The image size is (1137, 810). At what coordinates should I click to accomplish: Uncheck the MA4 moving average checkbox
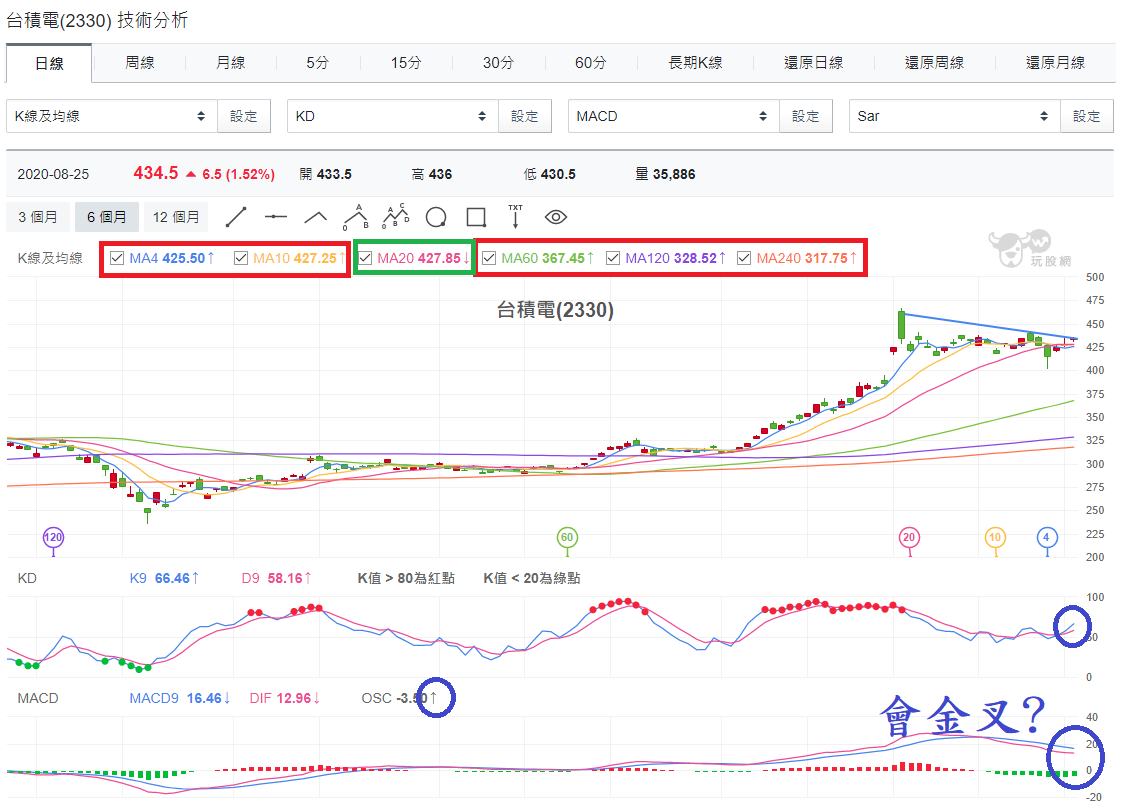(117, 258)
